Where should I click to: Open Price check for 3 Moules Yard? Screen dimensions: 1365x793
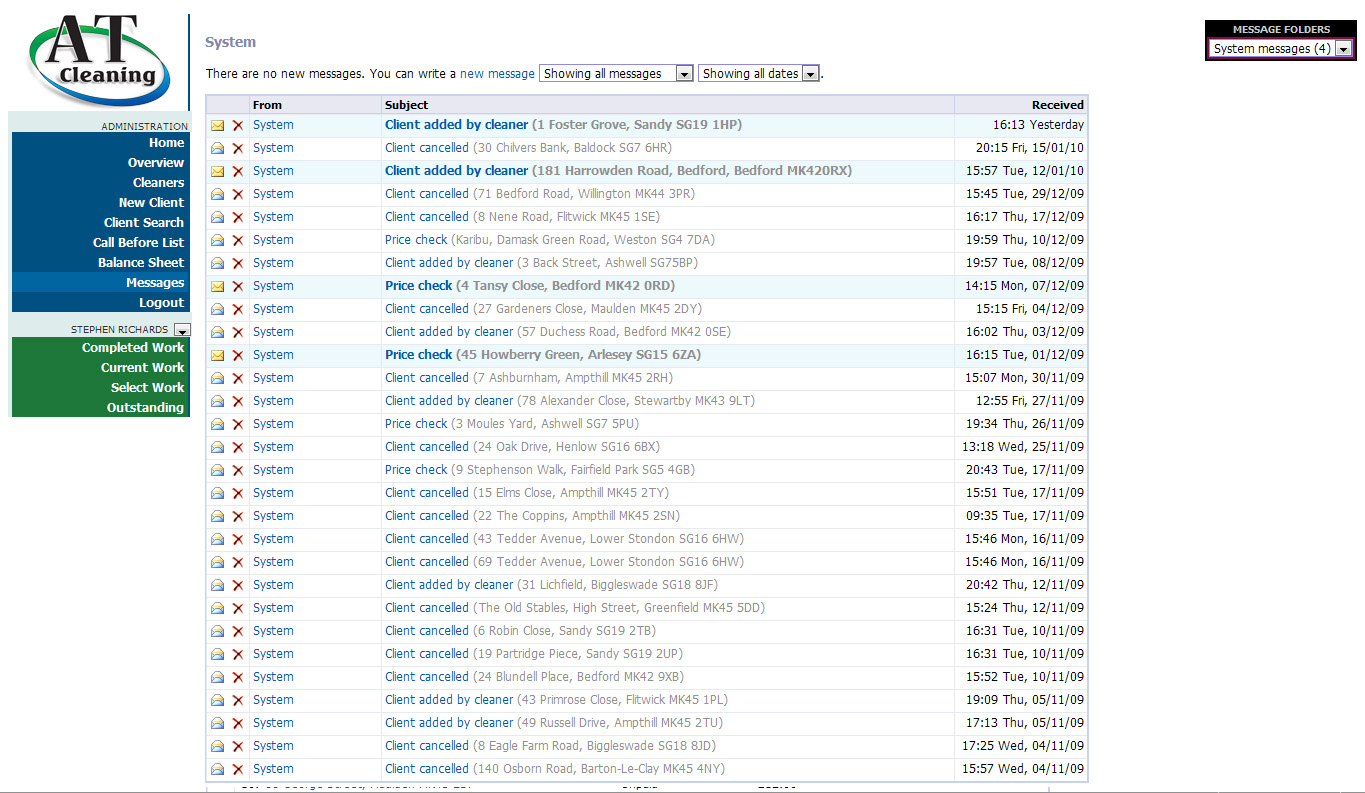416,424
